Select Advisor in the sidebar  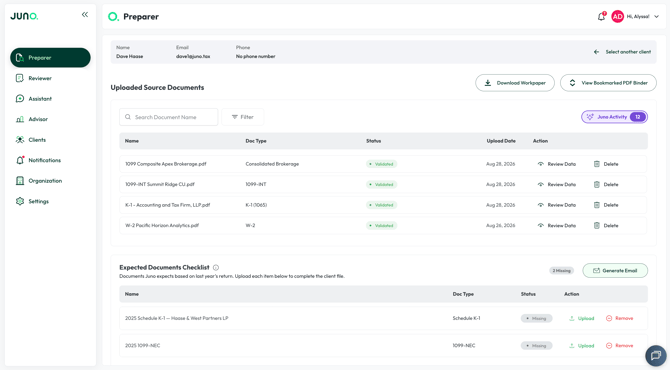[x=38, y=119]
